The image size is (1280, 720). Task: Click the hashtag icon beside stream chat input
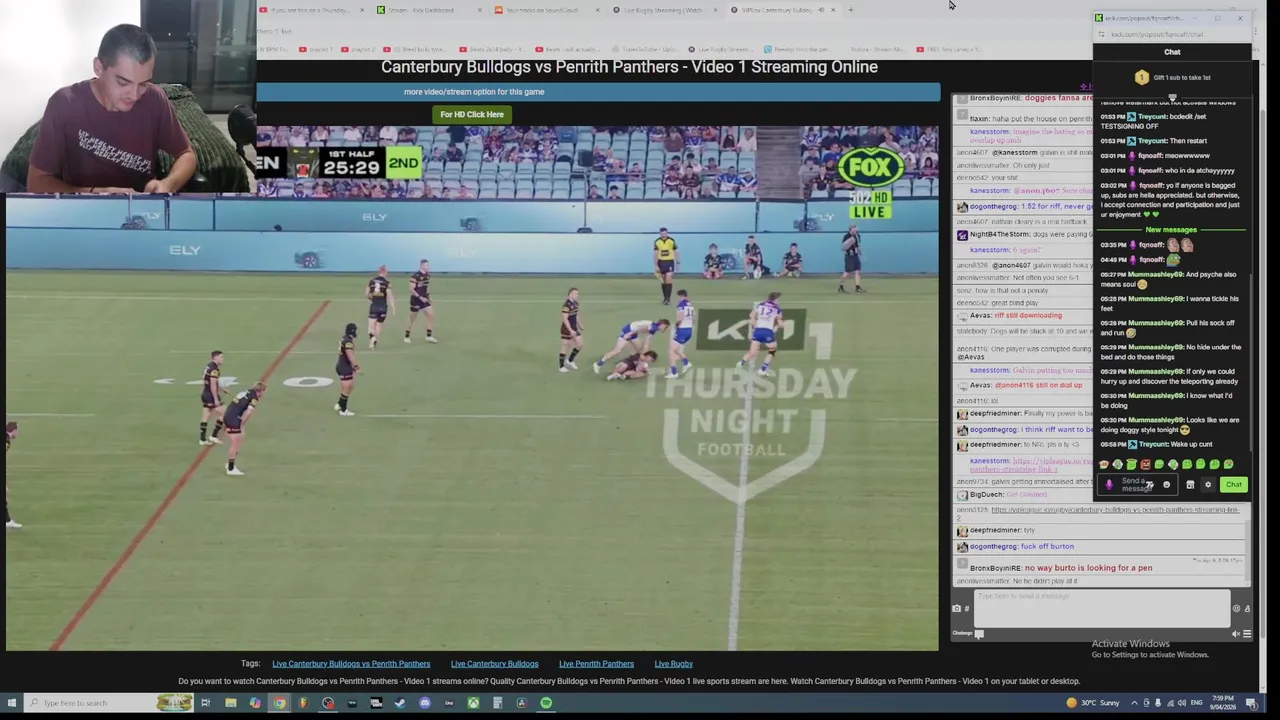click(967, 608)
